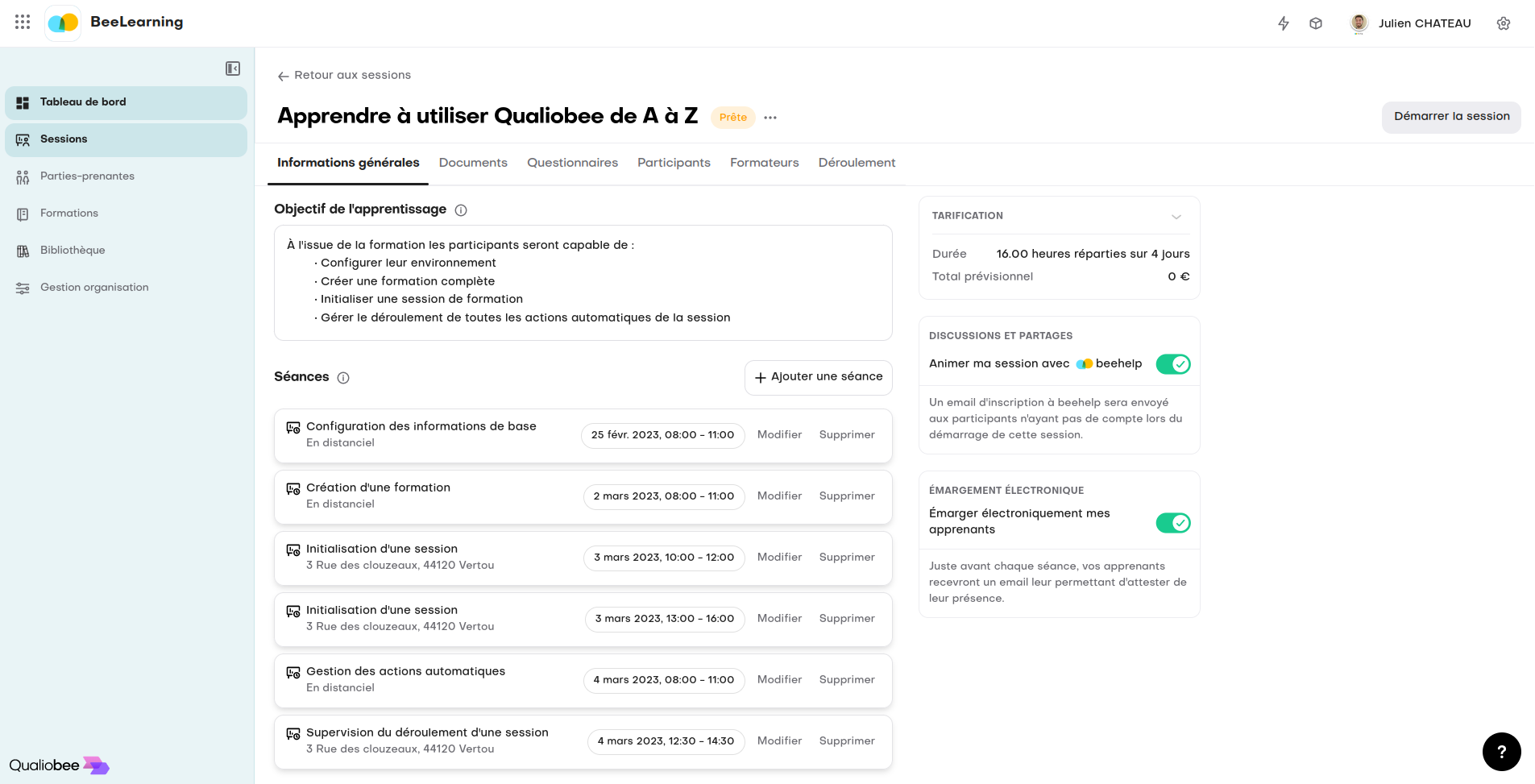Open the cube icon in header
Viewport: 1535px width, 784px height.
[x=1316, y=23]
